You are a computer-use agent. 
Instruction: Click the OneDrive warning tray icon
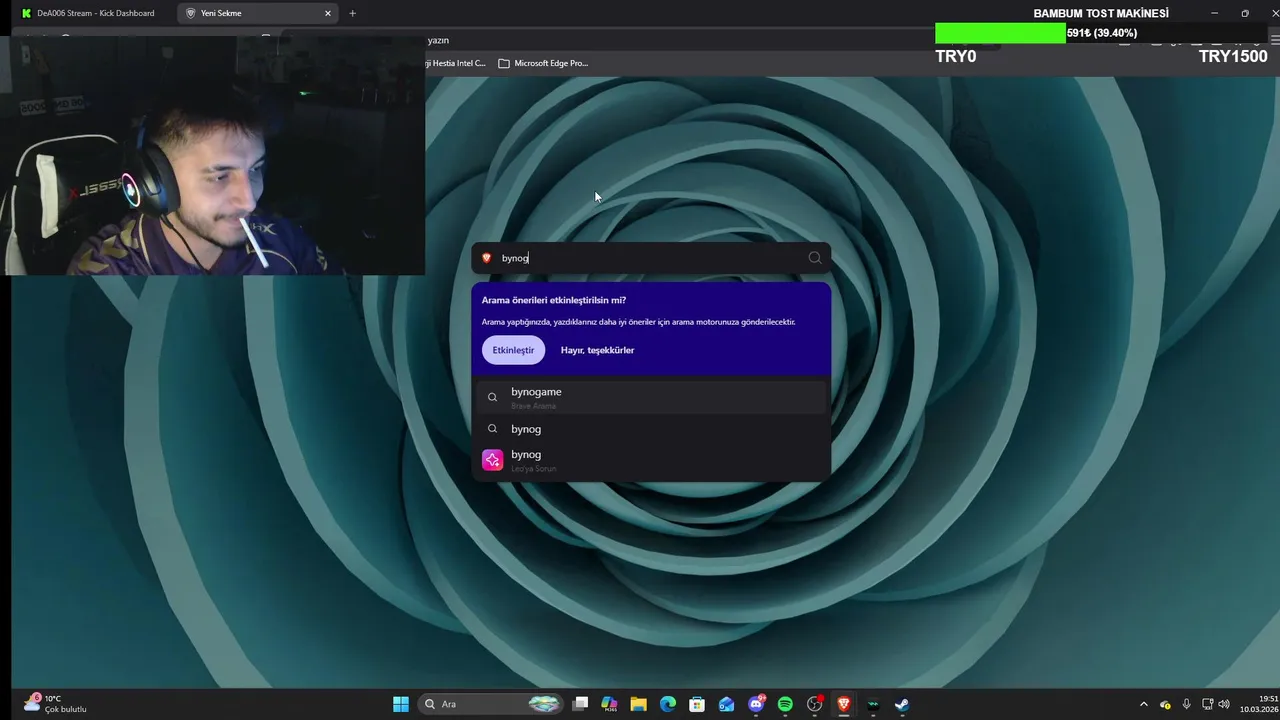coord(1165,704)
